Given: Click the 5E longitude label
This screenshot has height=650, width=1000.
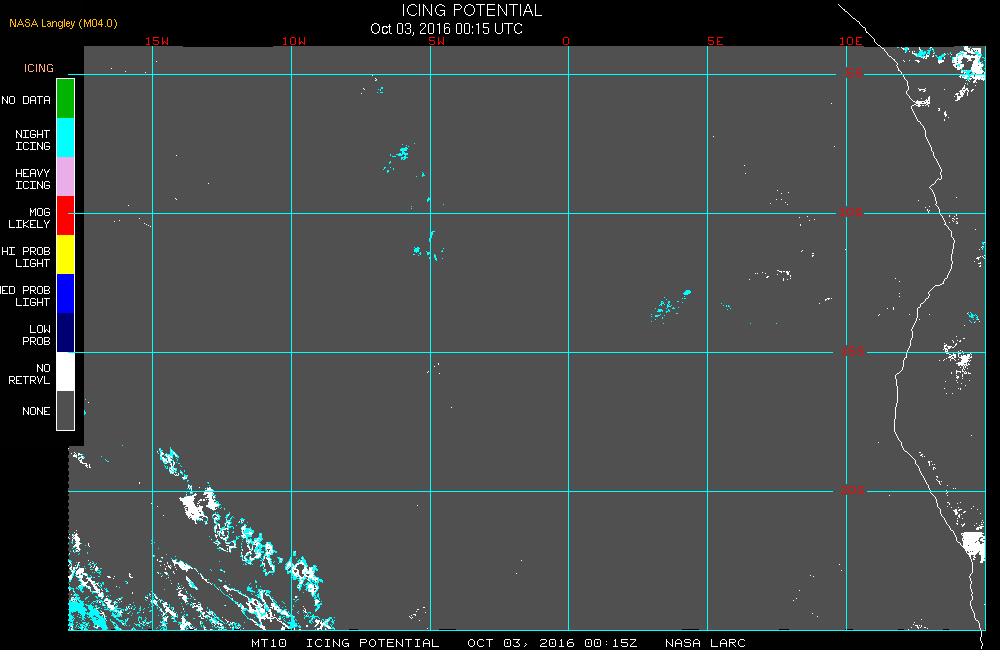Looking at the screenshot, I should [715, 41].
